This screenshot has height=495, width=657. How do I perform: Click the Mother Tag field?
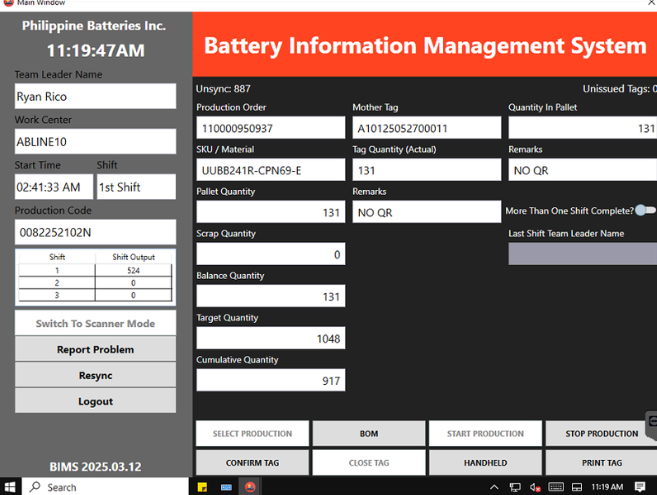point(427,128)
